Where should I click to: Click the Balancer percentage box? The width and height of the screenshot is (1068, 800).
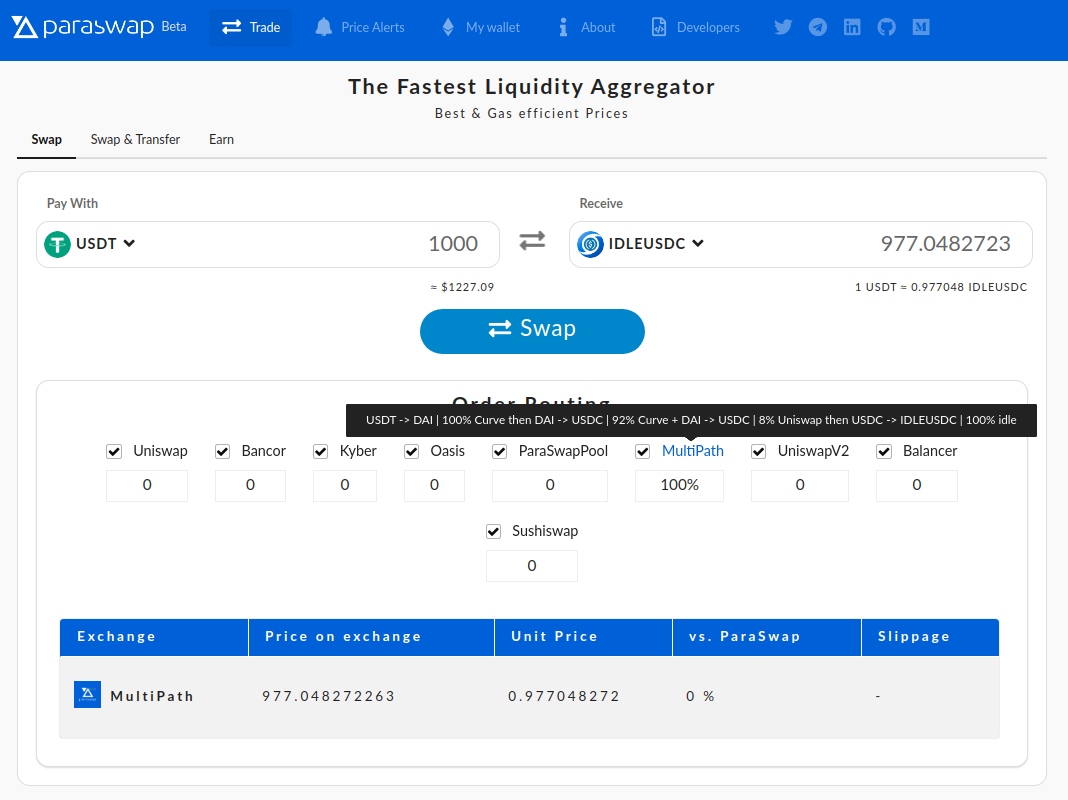tap(917, 485)
